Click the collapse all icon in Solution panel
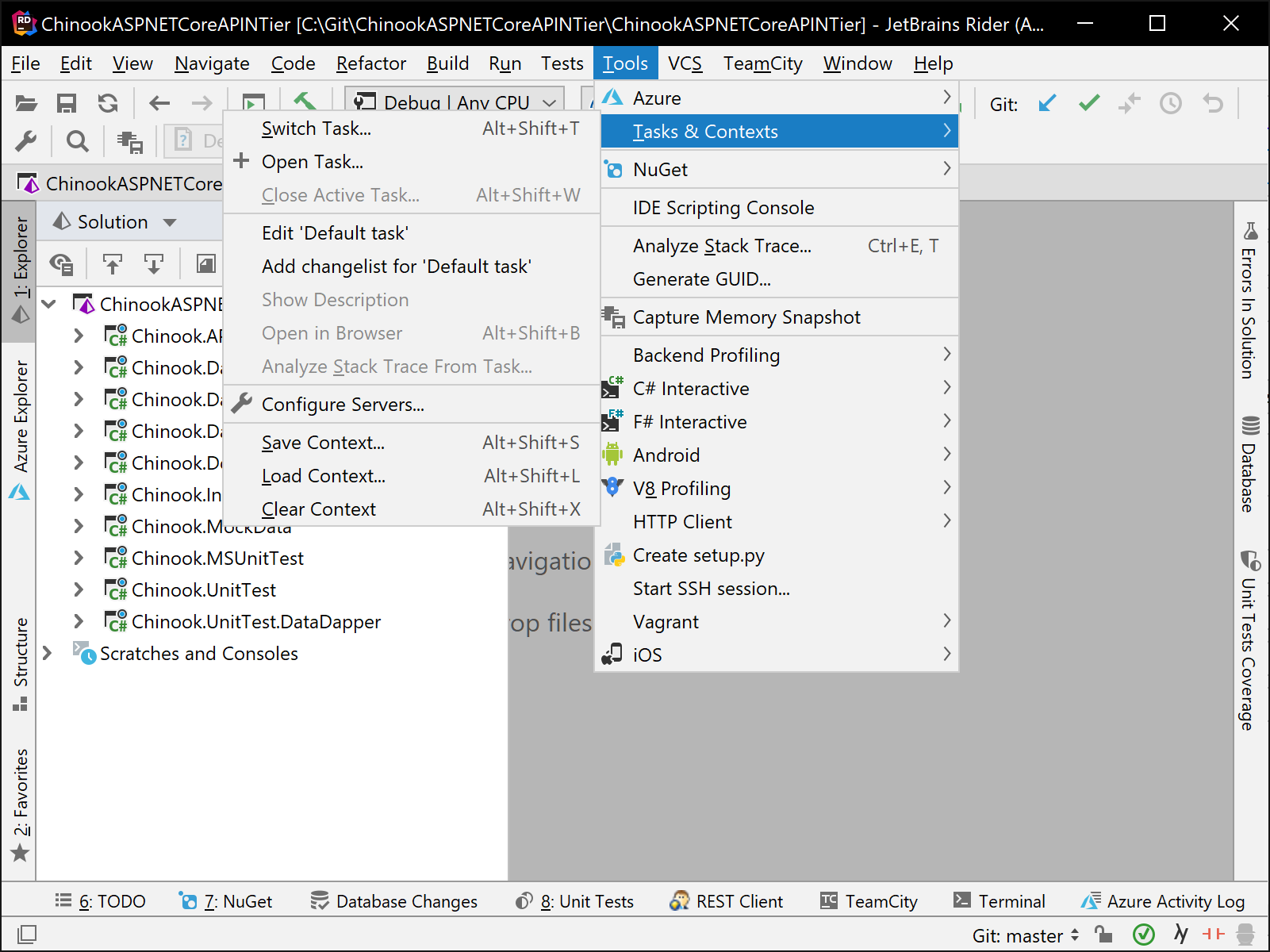The height and width of the screenshot is (952, 1270). tap(112, 263)
